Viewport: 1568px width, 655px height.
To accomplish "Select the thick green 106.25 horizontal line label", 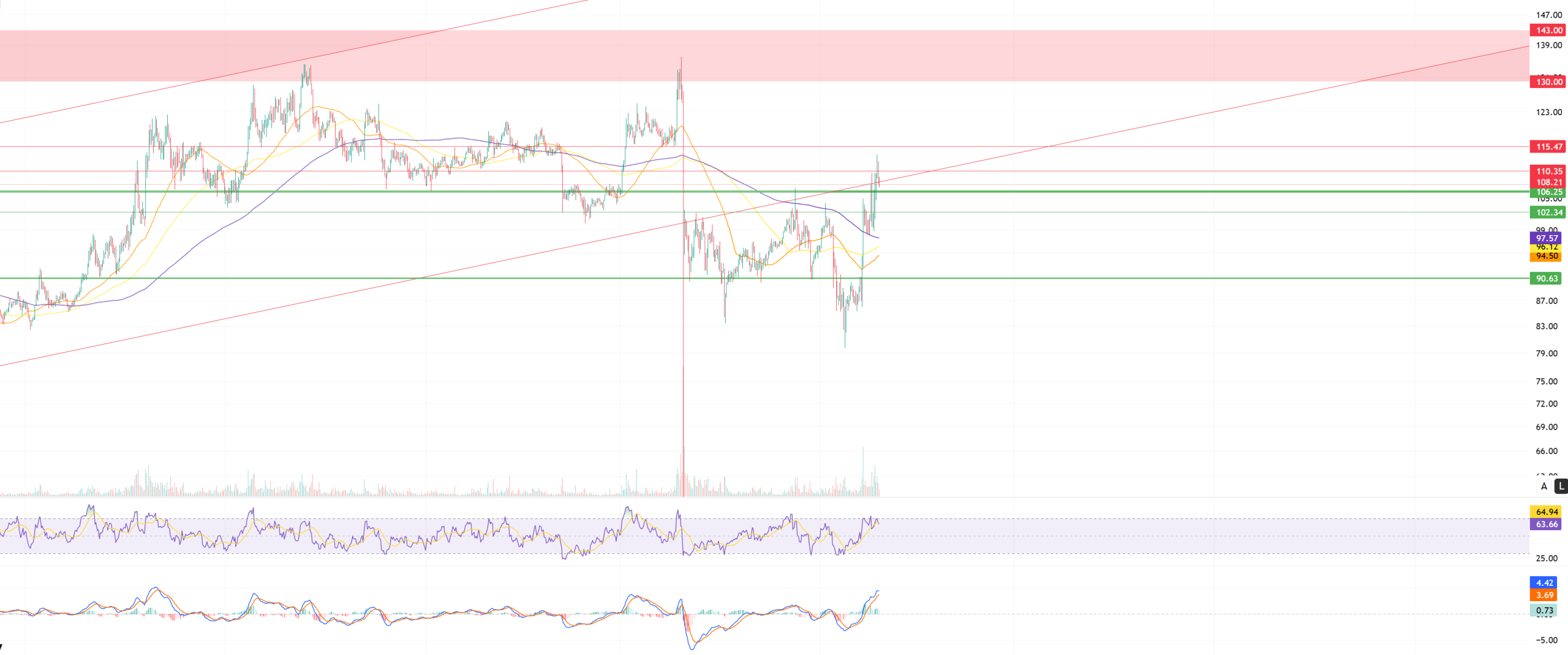I will [x=1548, y=192].
